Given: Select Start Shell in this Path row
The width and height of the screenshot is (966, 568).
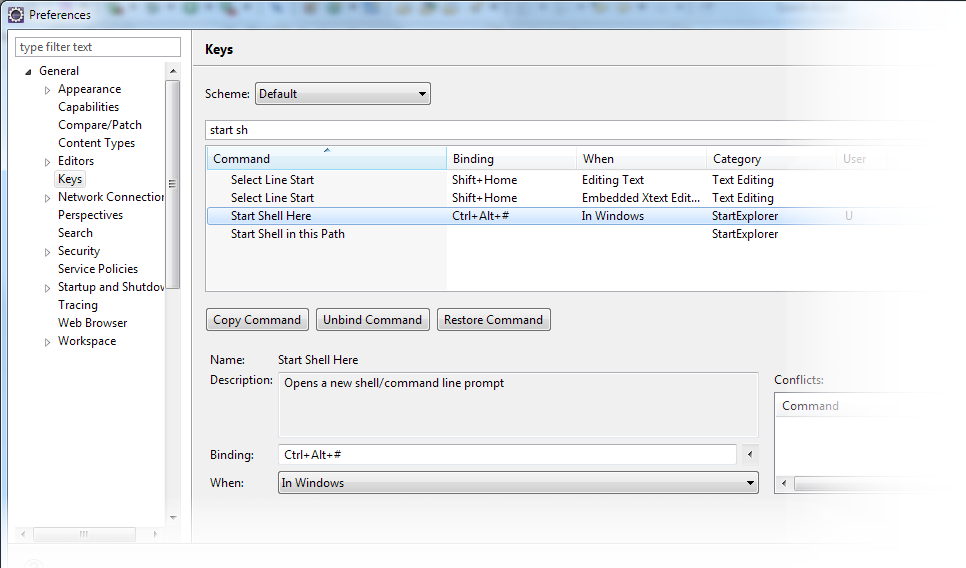Looking at the screenshot, I should pos(287,234).
